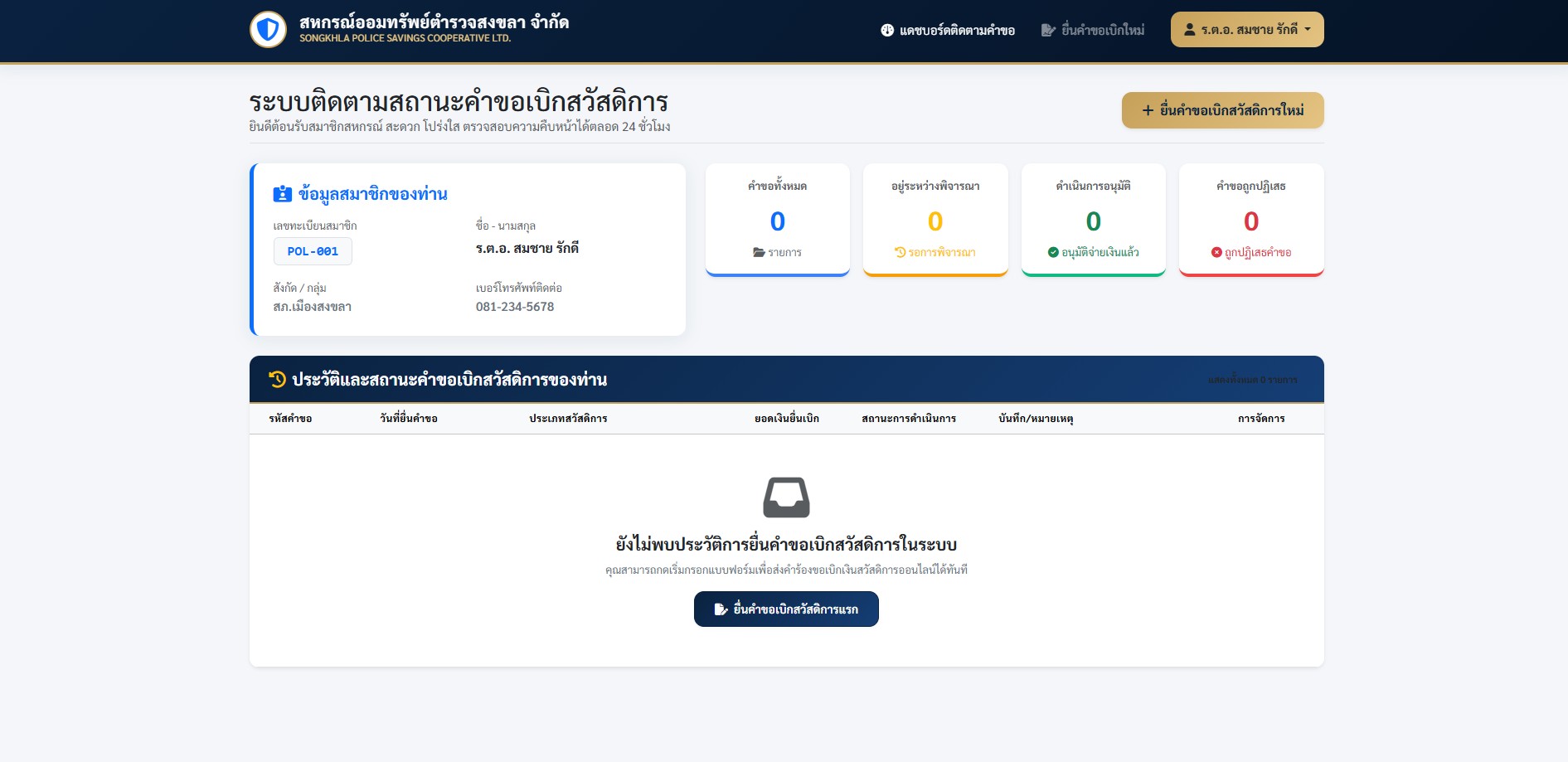The width and height of the screenshot is (1568, 762).
Task: Click the ยื่นคำขอเบิกสวัสดิการแรก button
Action: (786, 609)
